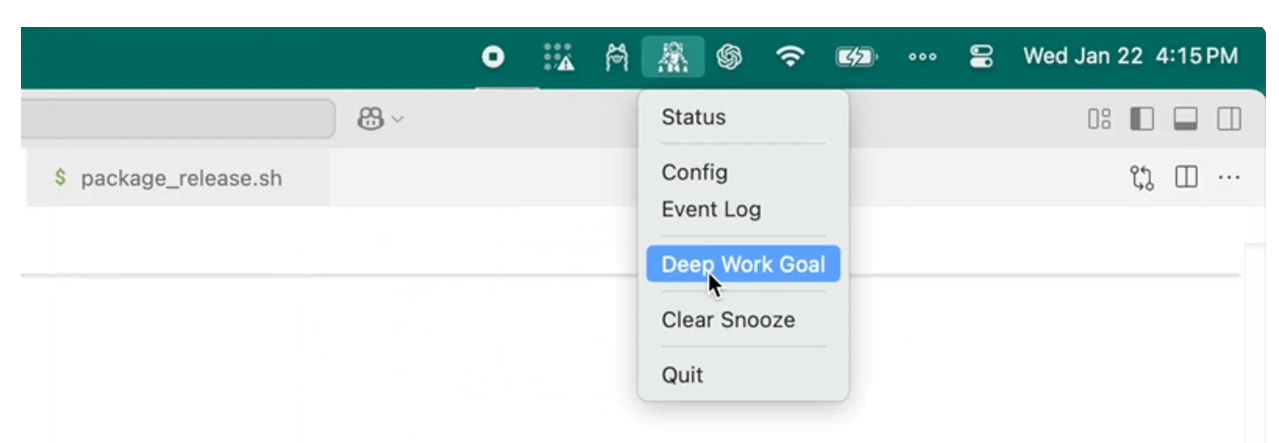Open the Customize Layout icon
This screenshot has width=1279, height=443.
click(1099, 119)
